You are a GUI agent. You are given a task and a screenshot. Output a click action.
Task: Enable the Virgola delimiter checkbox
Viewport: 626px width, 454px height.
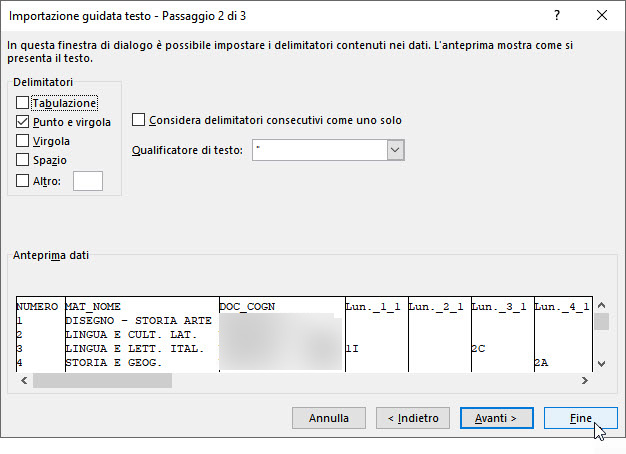[22, 141]
